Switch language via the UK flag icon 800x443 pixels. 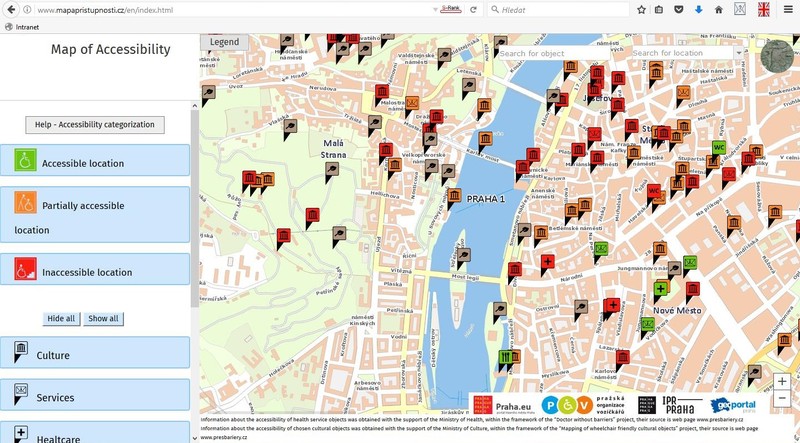tap(765, 10)
